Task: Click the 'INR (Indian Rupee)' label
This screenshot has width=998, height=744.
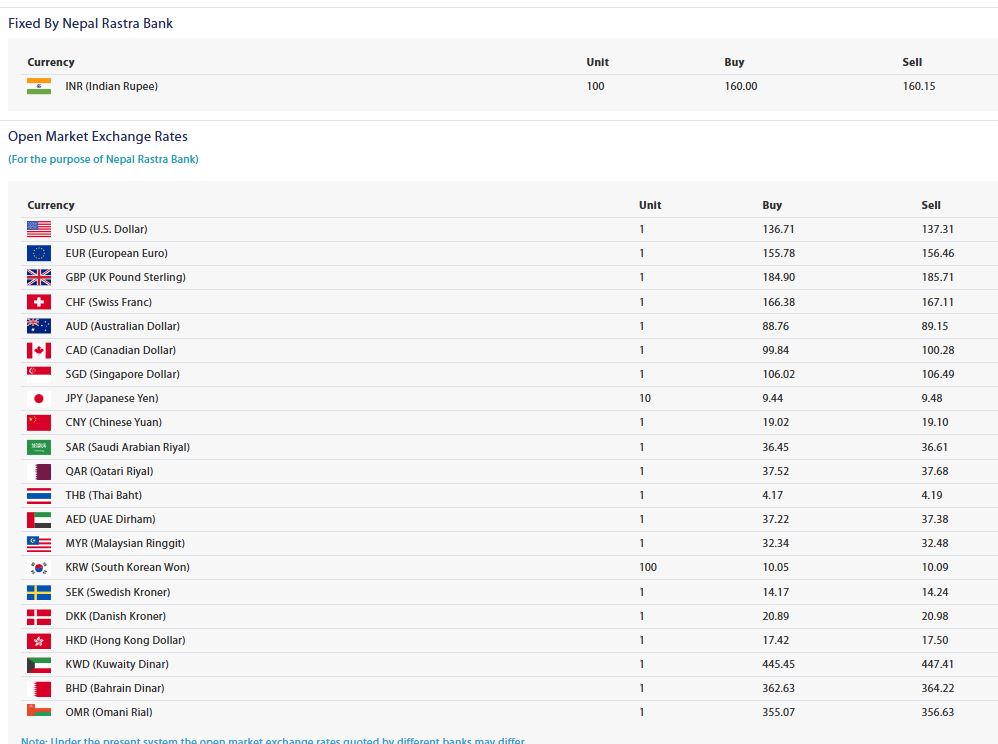Action: 111,86
